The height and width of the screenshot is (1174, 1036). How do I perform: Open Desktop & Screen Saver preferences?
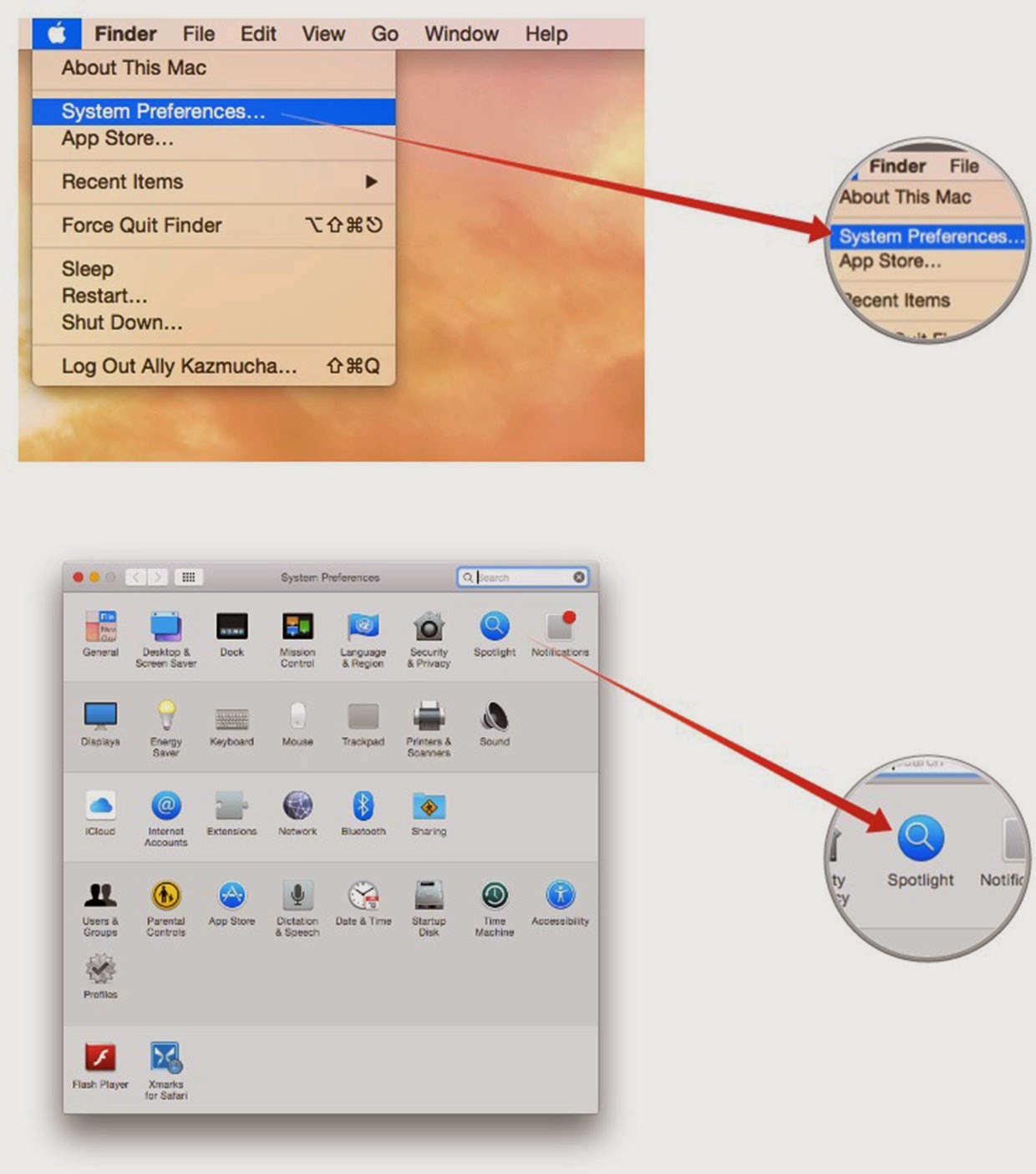(x=165, y=639)
